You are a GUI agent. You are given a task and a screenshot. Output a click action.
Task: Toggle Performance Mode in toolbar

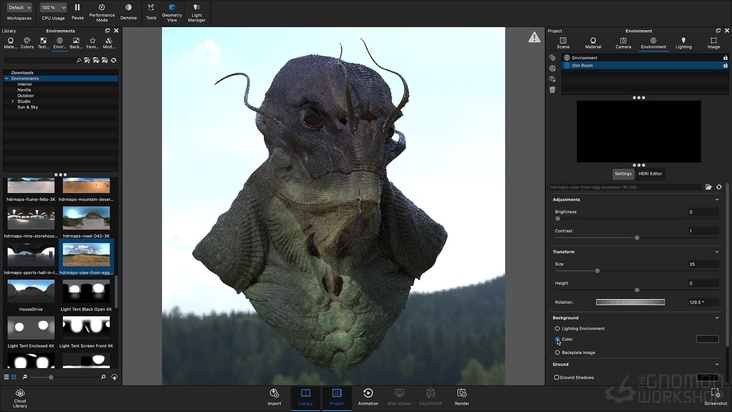(x=102, y=12)
